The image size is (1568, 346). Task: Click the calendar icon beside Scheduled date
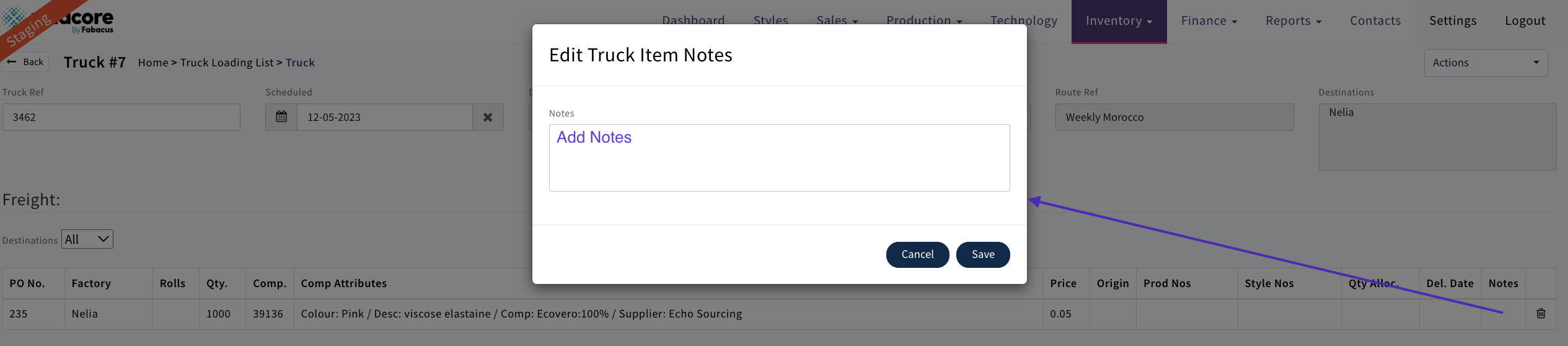[x=281, y=117]
